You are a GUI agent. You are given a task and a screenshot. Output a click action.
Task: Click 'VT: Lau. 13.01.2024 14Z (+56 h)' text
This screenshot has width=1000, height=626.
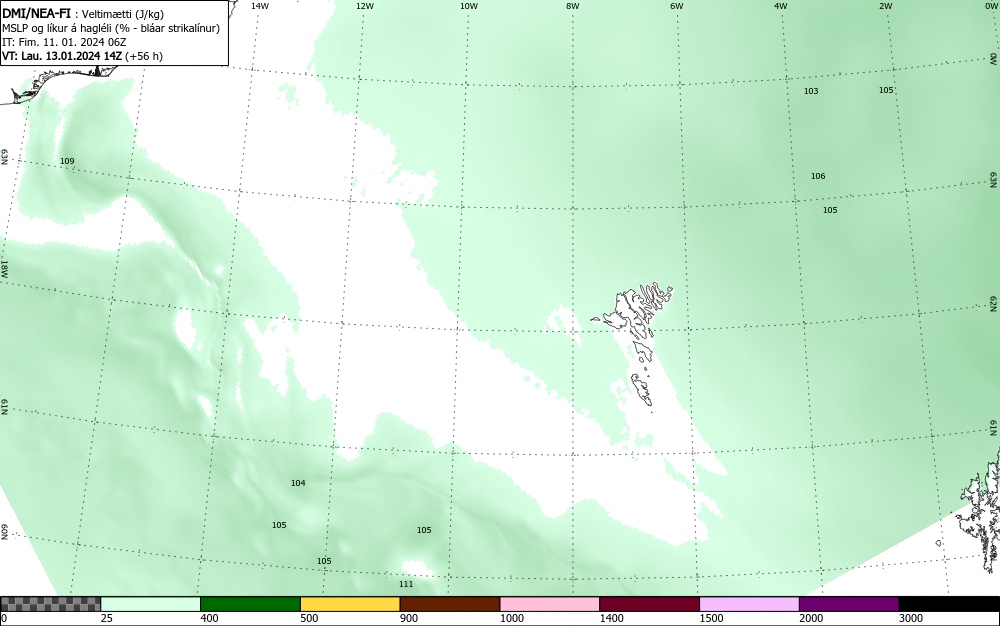click(82, 56)
